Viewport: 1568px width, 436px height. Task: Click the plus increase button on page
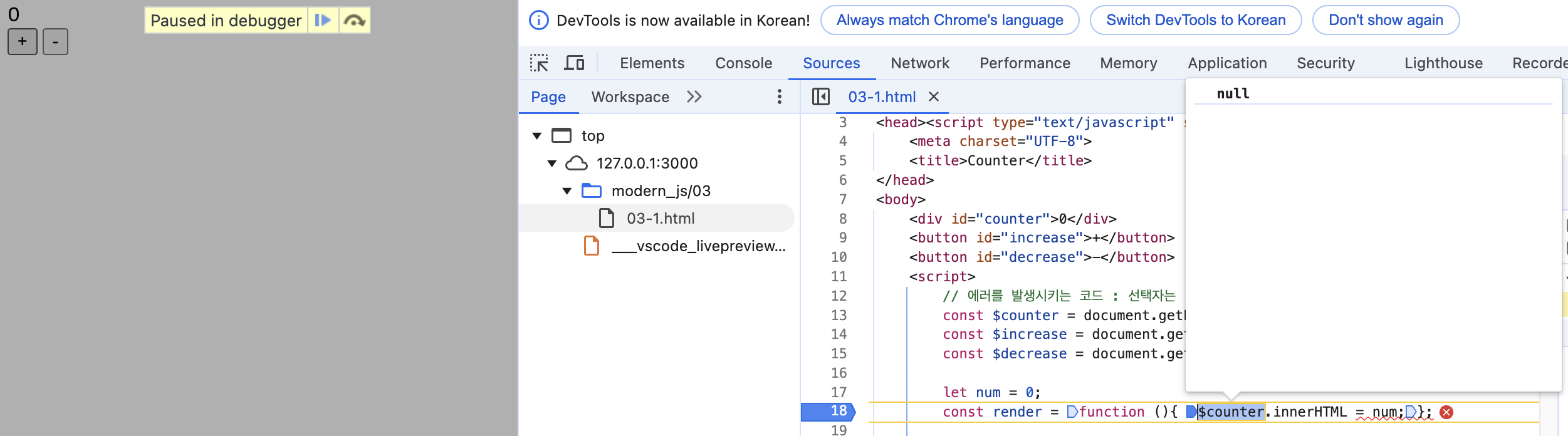coord(23,42)
